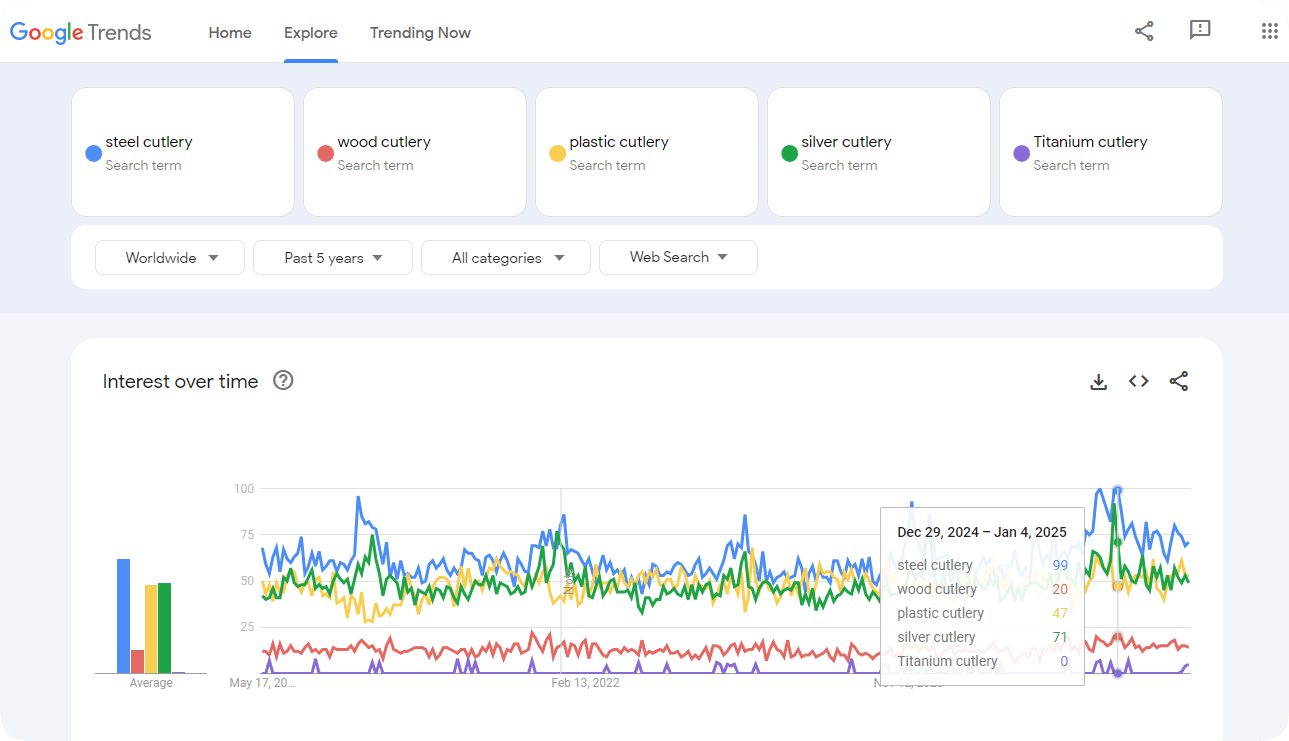The height and width of the screenshot is (741, 1289).
Task: Expand the All categories dropdown
Action: pyautogui.click(x=506, y=258)
